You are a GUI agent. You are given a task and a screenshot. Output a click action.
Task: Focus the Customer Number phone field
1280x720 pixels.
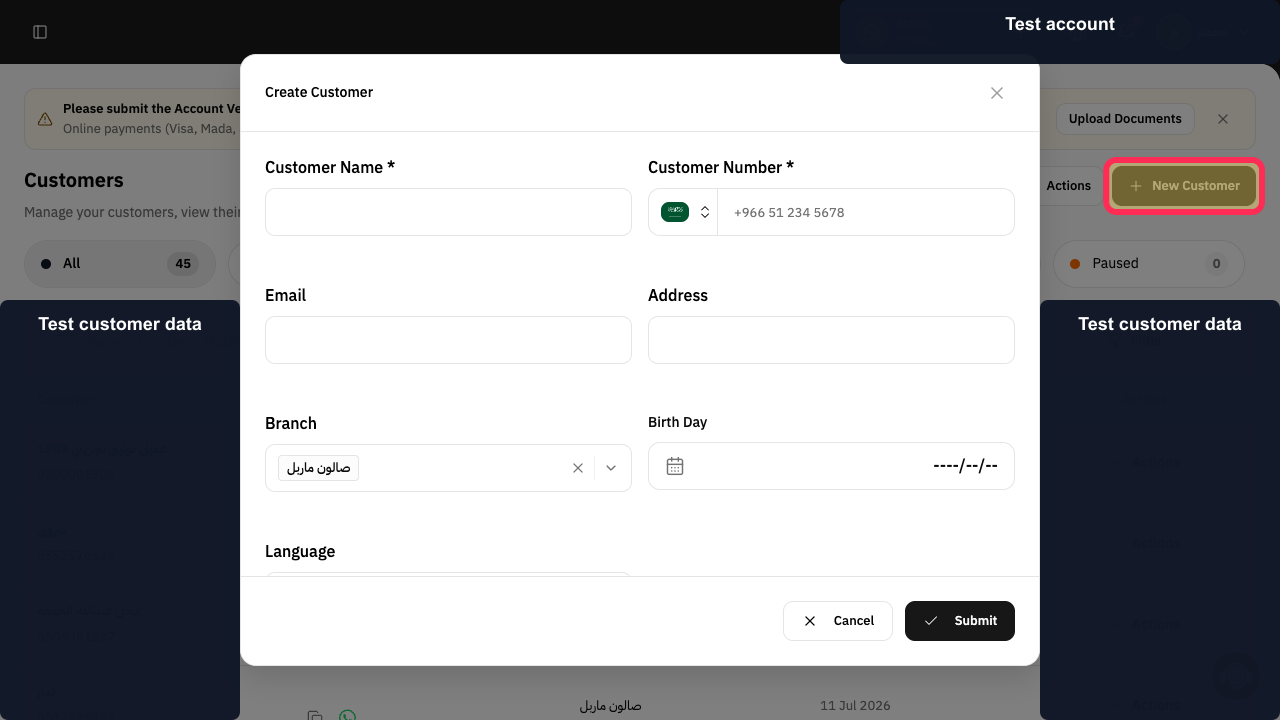[866, 212]
